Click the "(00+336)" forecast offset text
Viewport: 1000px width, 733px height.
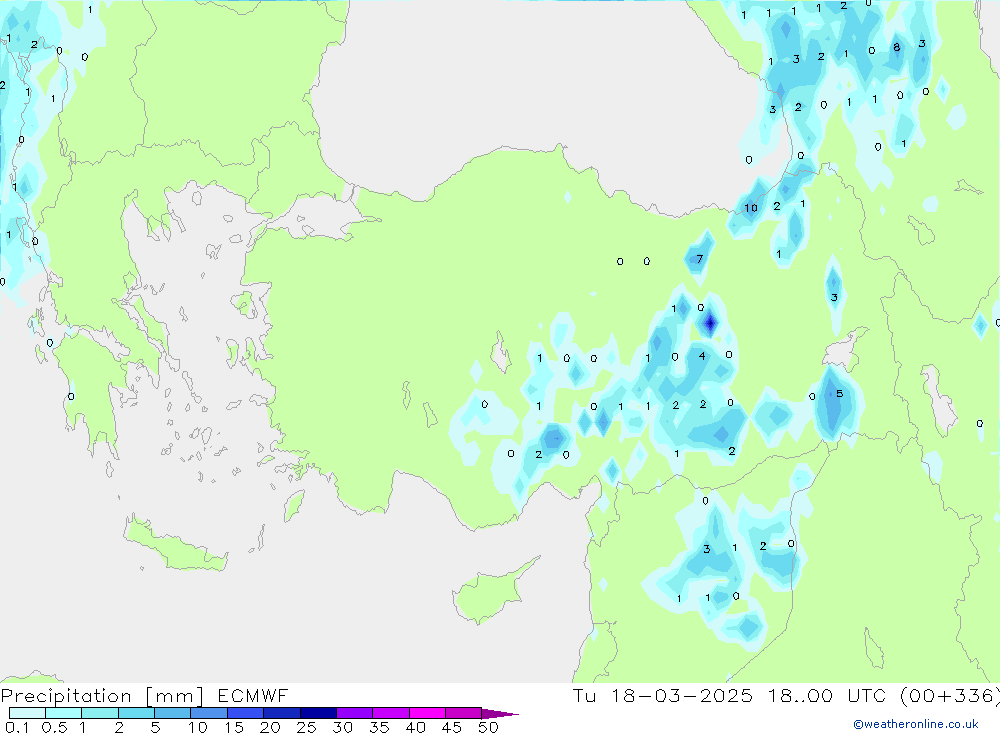[x=950, y=695]
